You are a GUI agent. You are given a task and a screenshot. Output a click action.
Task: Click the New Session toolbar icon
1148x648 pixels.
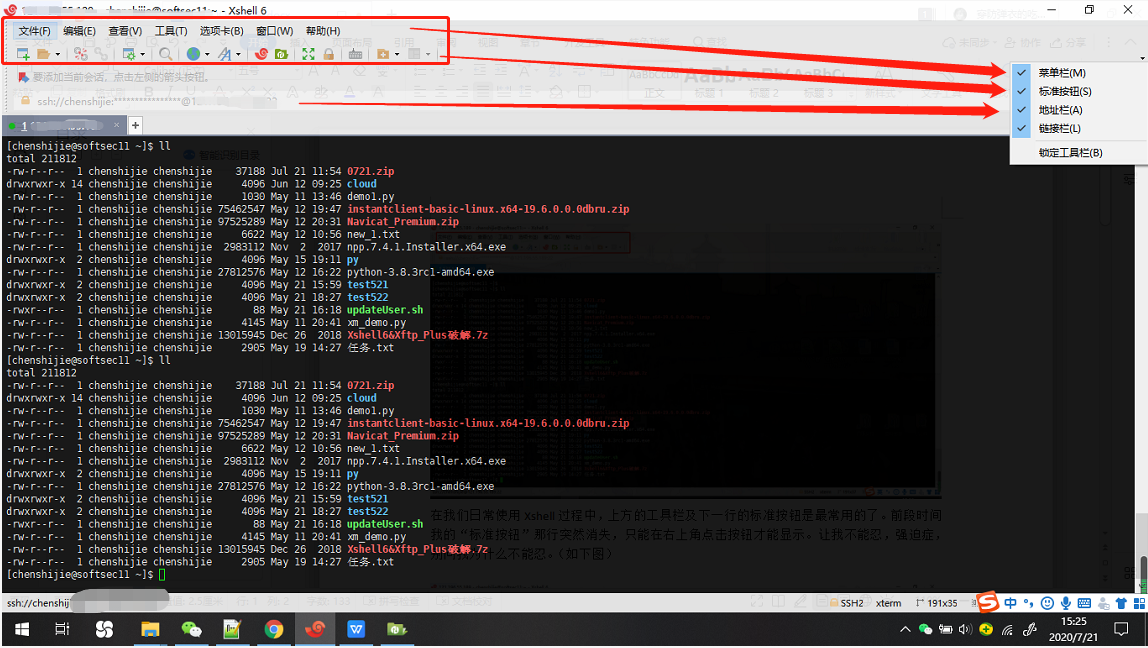tap(23, 54)
